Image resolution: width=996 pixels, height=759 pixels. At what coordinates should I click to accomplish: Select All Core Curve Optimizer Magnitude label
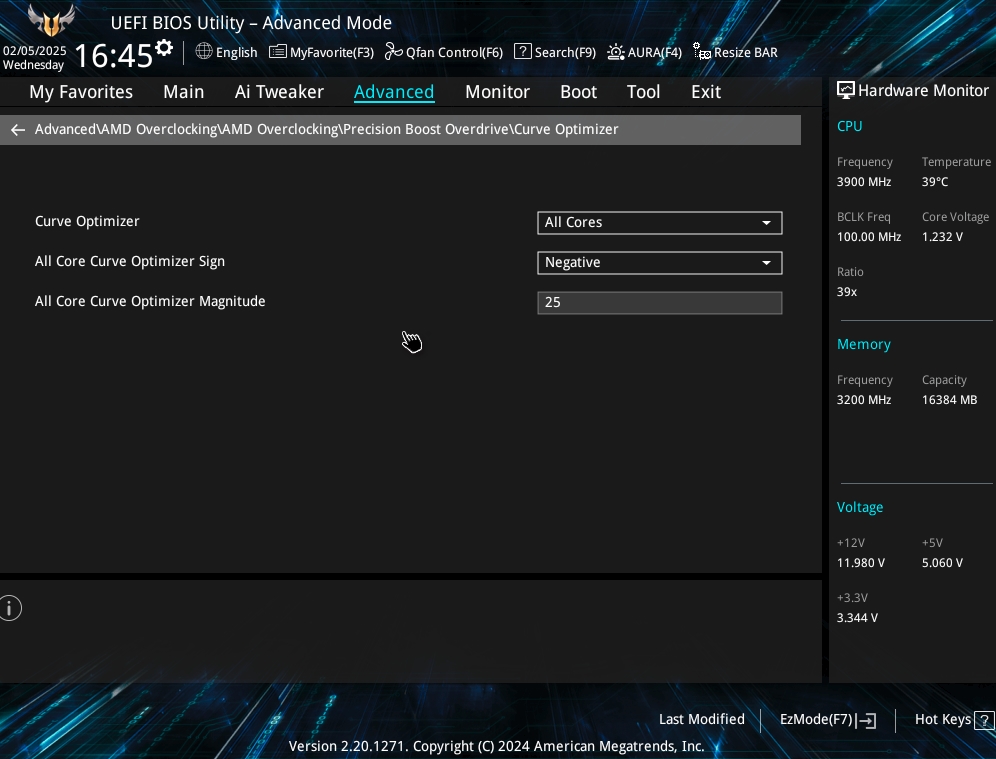(150, 302)
